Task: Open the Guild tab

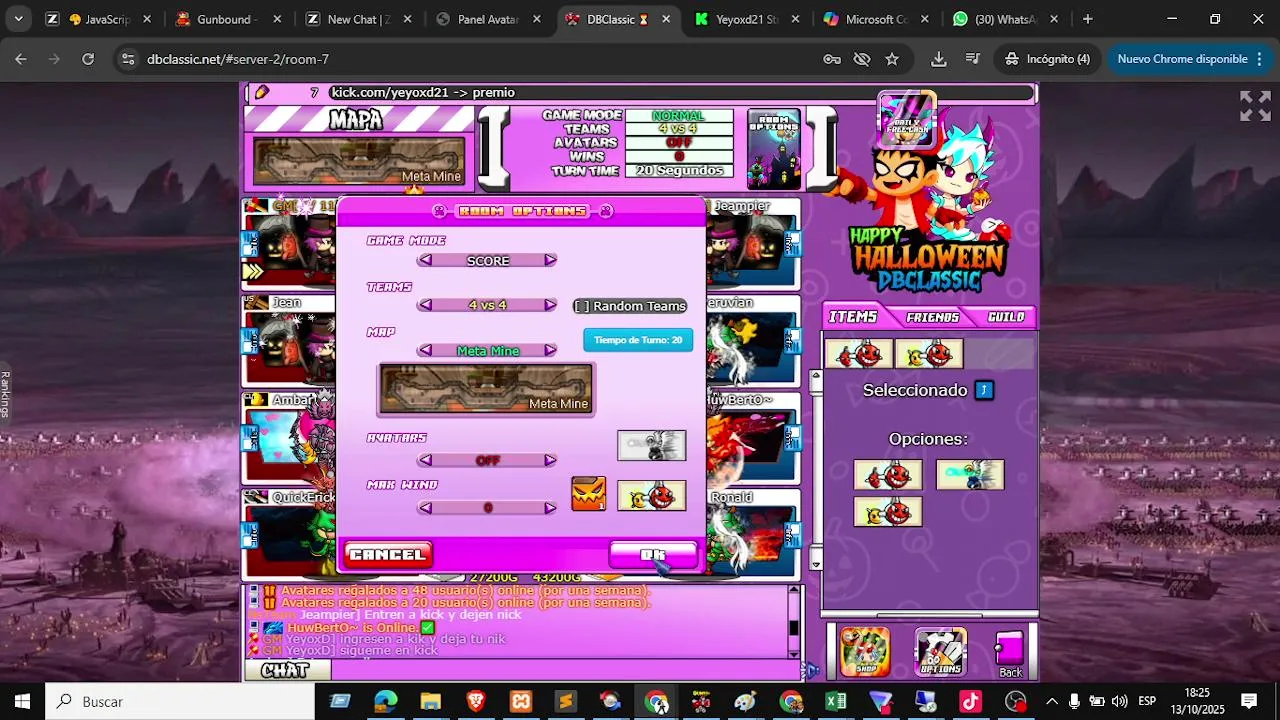Action: (x=1006, y=317)
